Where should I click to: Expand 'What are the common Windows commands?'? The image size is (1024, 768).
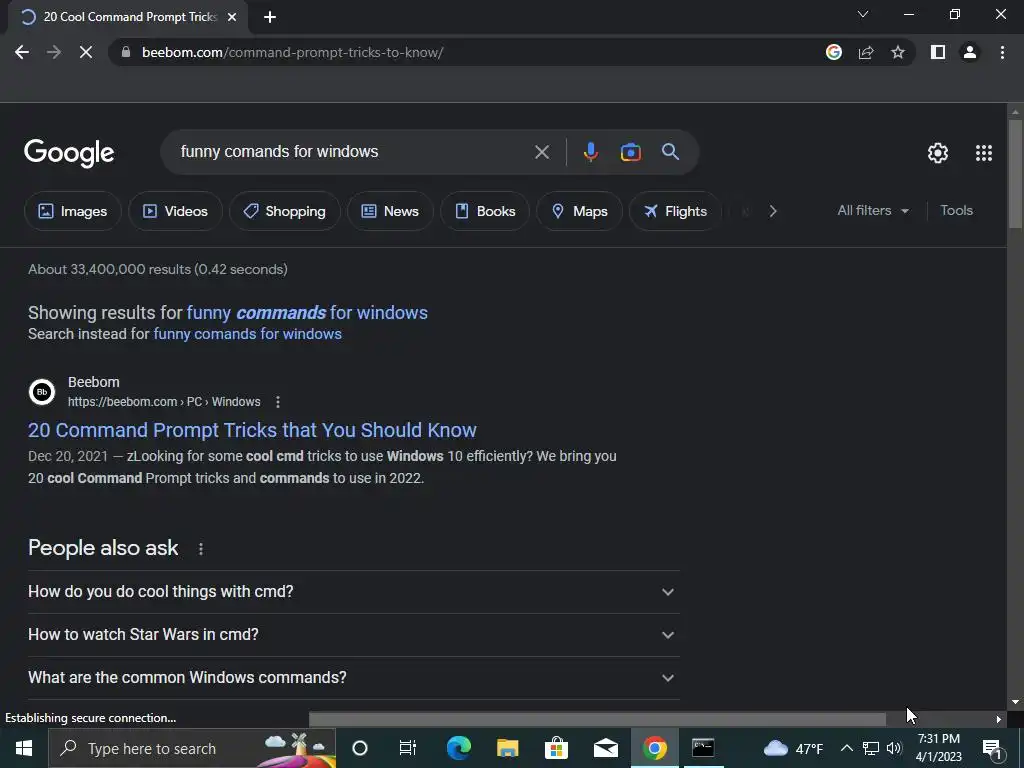point(353,678)
